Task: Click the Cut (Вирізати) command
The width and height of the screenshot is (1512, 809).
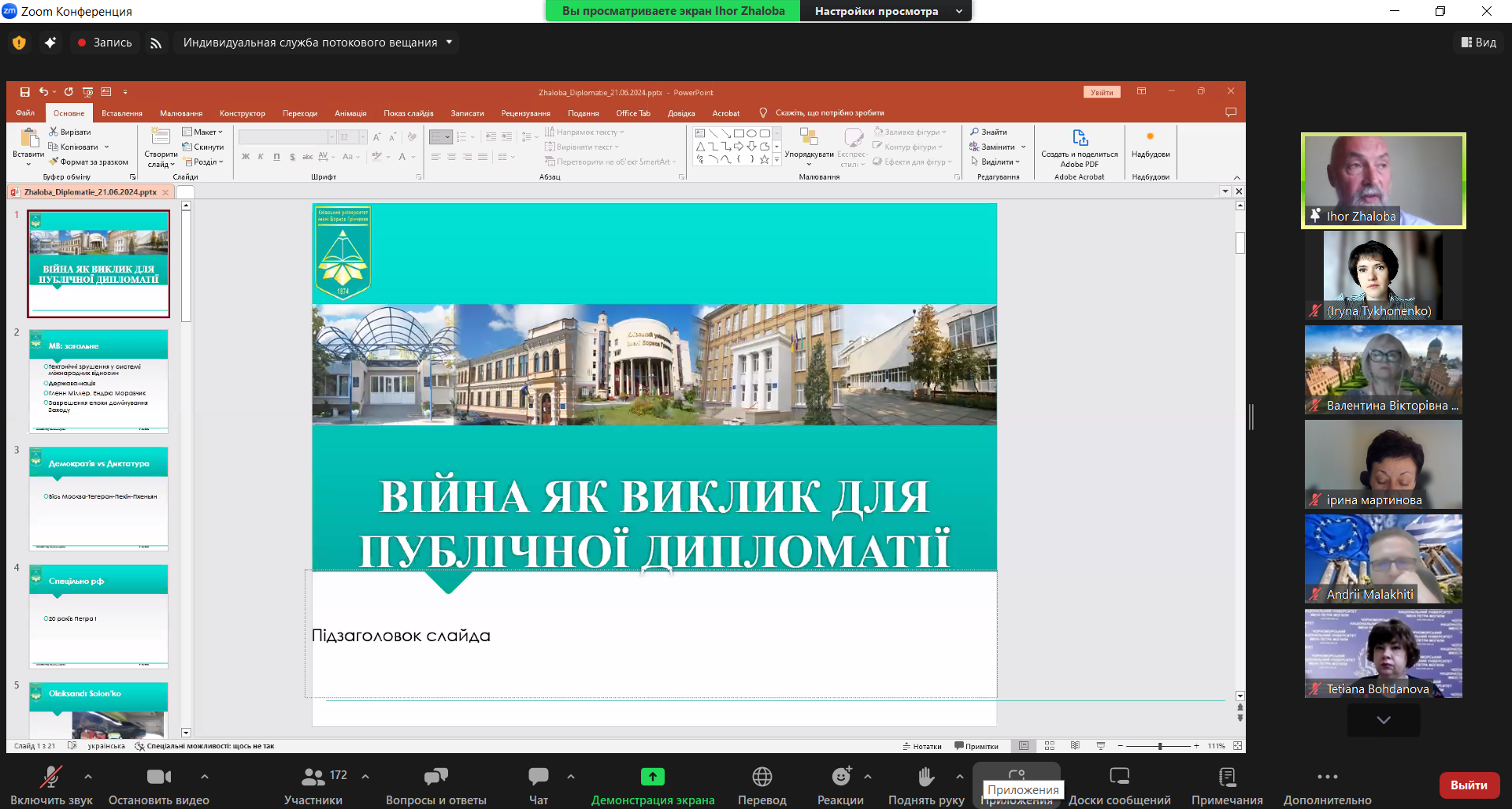Action: 70,132
